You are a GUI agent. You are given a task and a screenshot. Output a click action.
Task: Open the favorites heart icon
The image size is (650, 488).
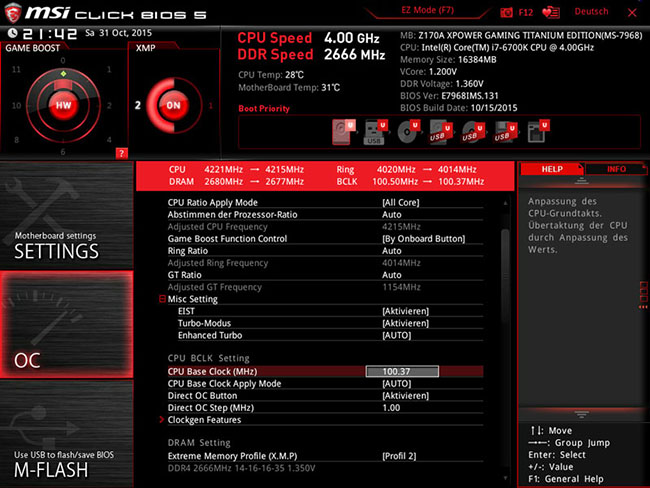[551, 12]
